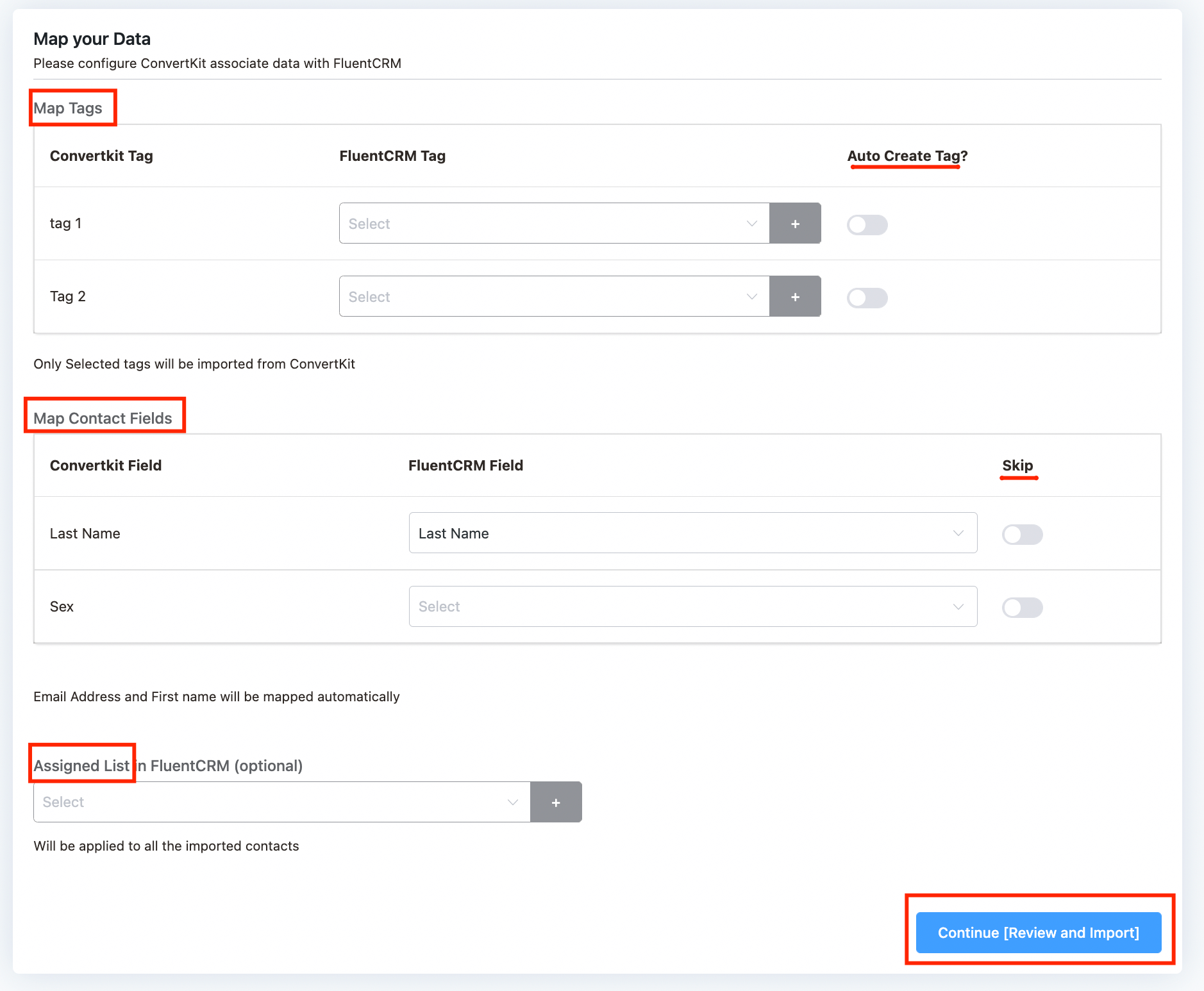1204x991 pixels.
Task: Enable Auto Create Tag for tag 1
Action: (x=867, y=224)
